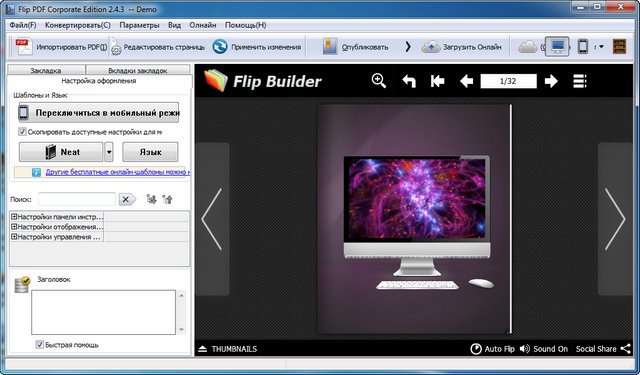
Task: Toggle the Sound On speaker icon
Action: click(525, 349)
